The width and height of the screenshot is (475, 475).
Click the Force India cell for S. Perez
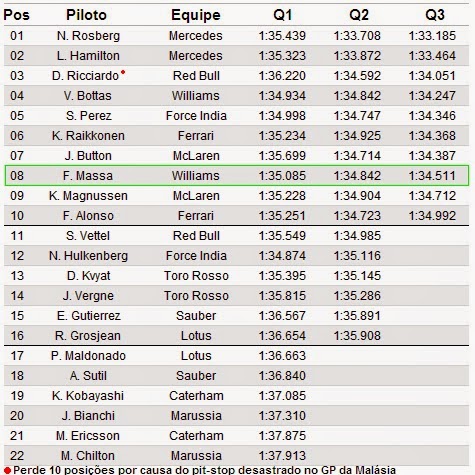(x=196, y=116)
